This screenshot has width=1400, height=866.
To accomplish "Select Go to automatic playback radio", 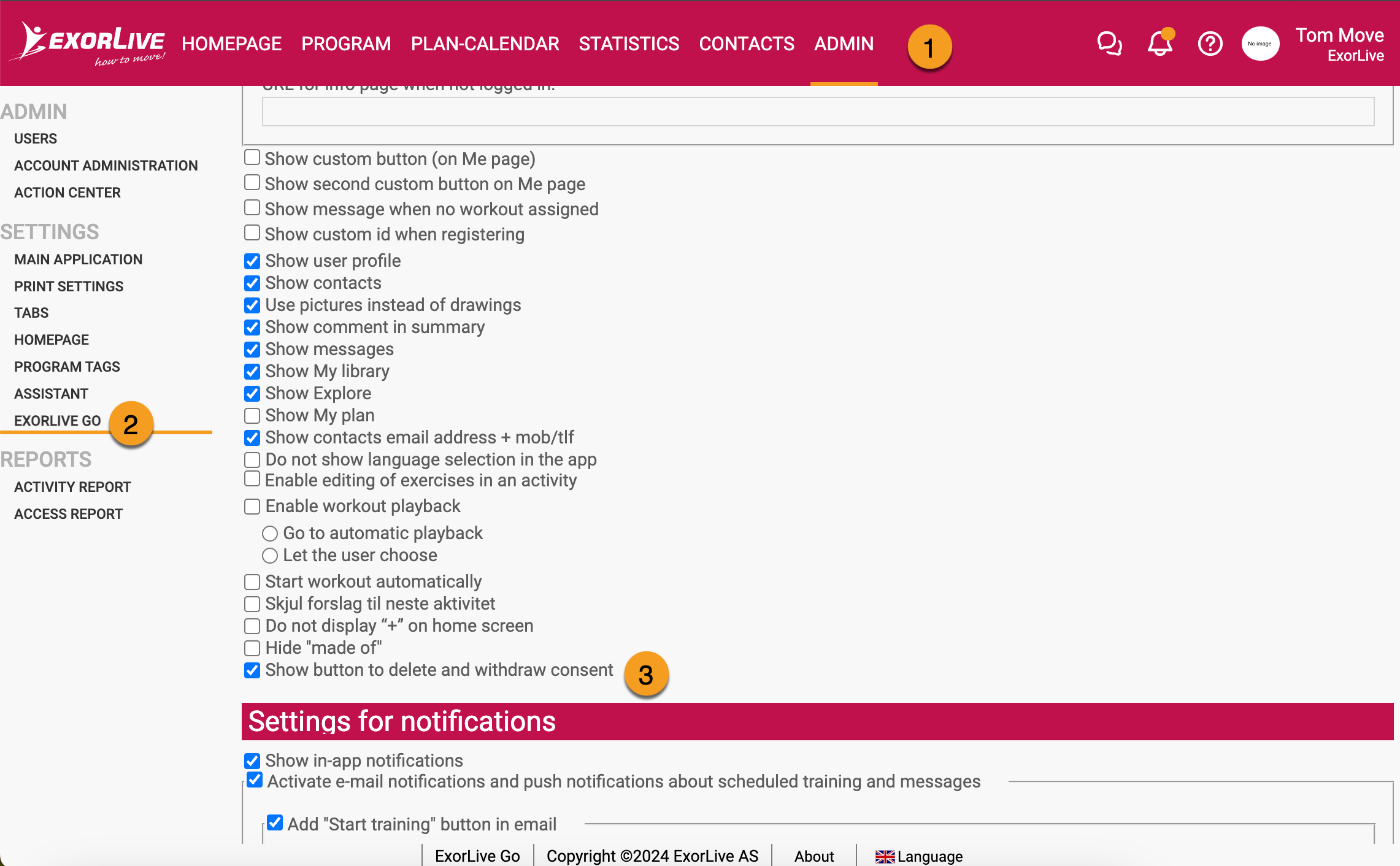I will point(270,534).
